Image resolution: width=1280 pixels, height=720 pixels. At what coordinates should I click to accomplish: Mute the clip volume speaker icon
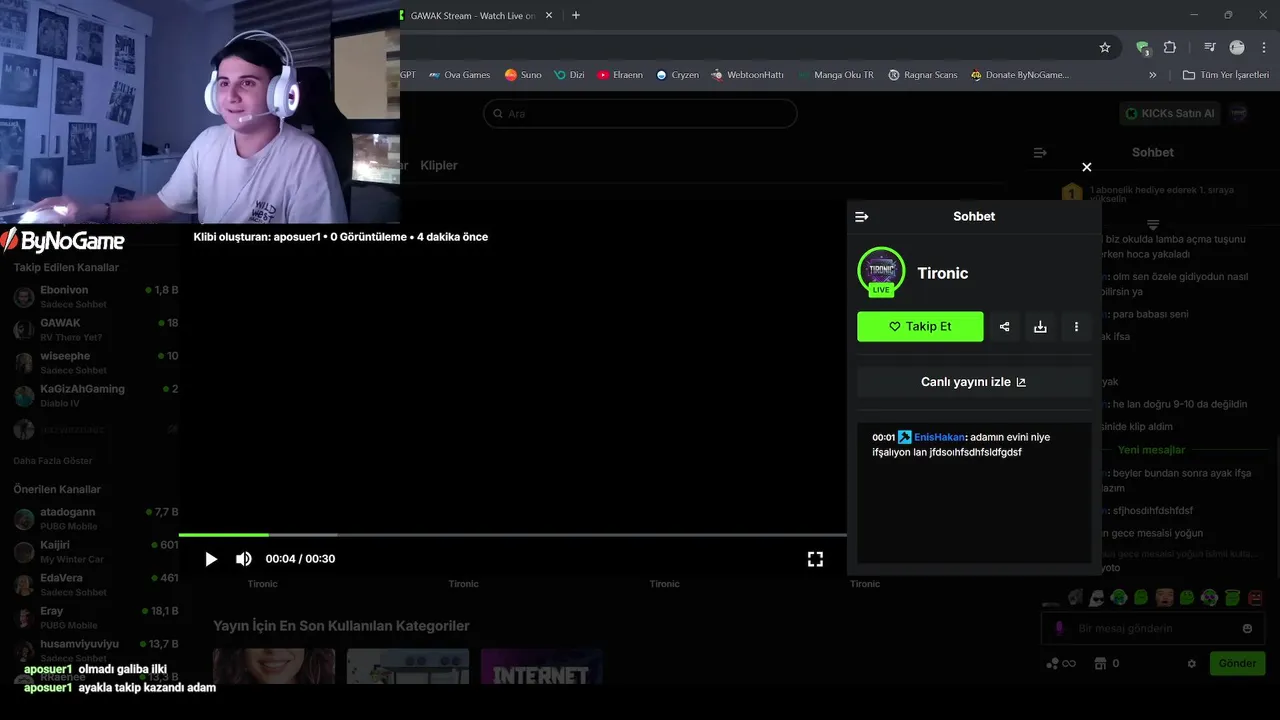(244, 559)
